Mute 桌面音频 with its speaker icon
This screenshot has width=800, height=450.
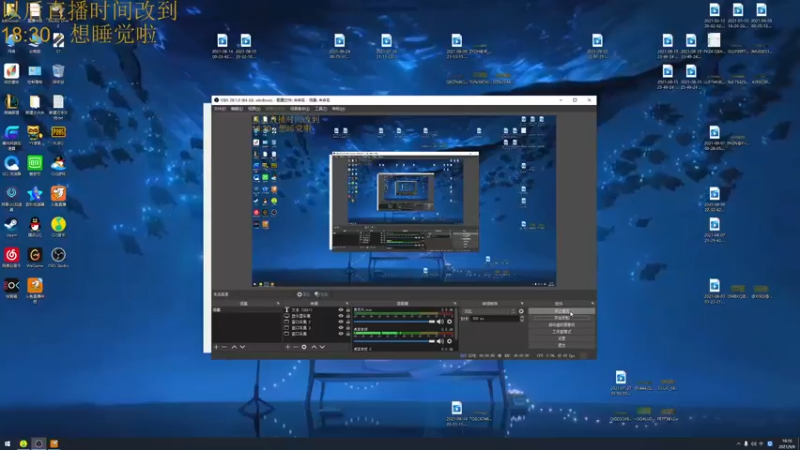(x=440, y=341)
